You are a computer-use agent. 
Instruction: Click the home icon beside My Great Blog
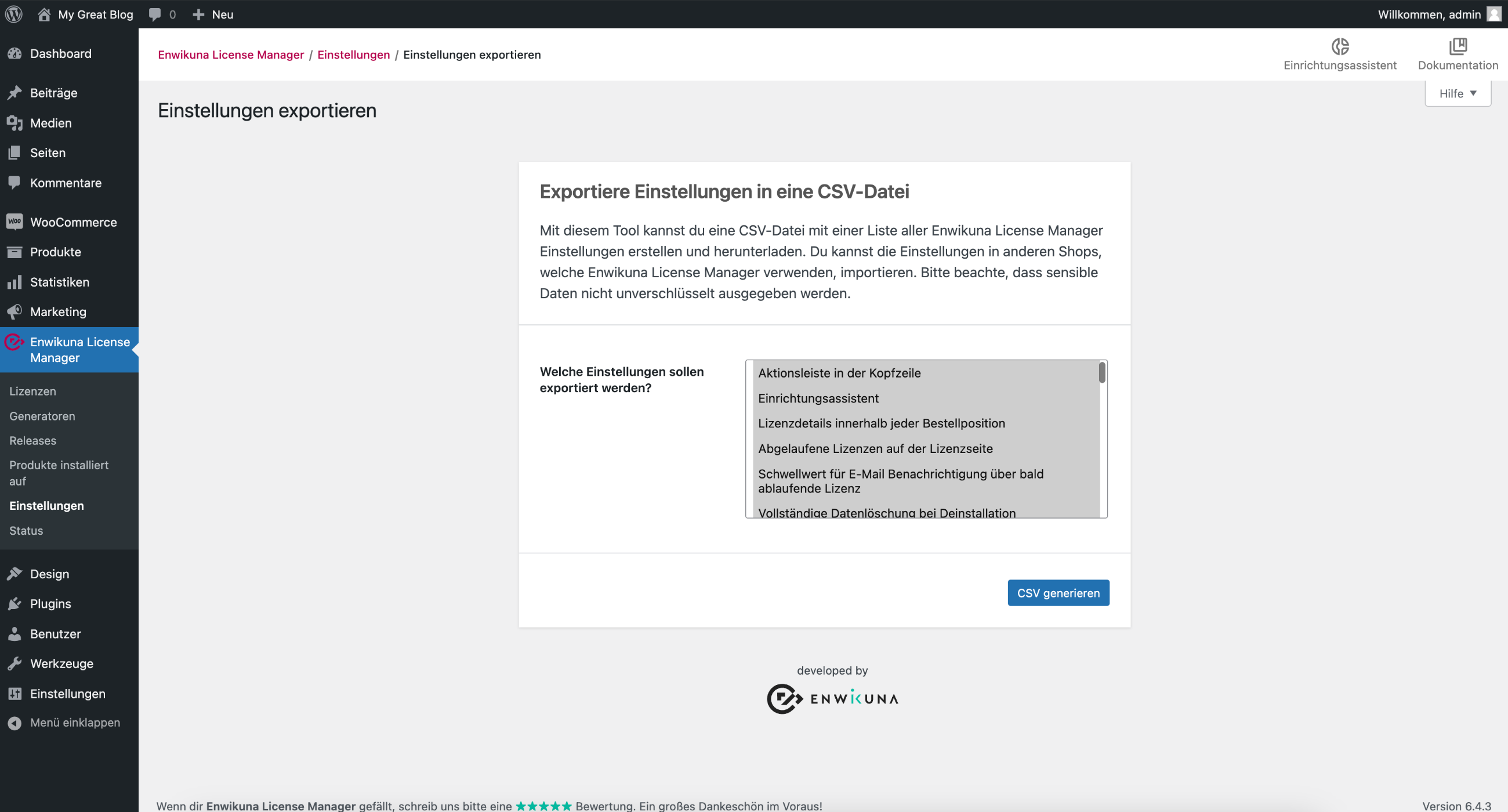pyautogui.click(x=44, y=14)
